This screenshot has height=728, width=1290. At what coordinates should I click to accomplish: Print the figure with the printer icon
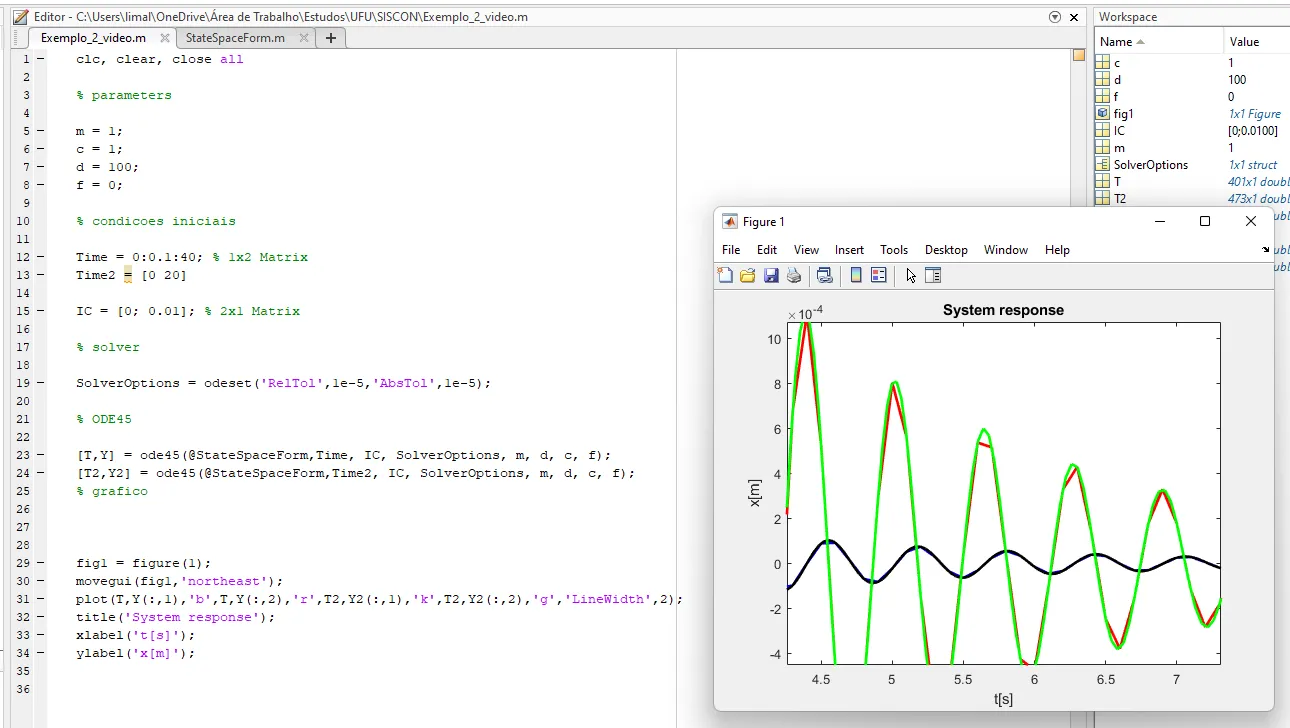click(x=794, y=276)
